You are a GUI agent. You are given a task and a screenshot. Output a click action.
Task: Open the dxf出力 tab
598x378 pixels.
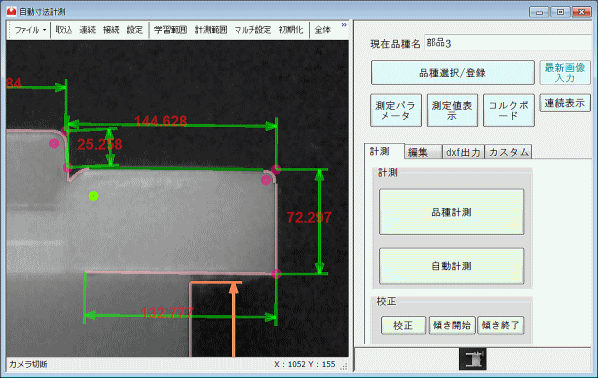click(x=463, y=152)
